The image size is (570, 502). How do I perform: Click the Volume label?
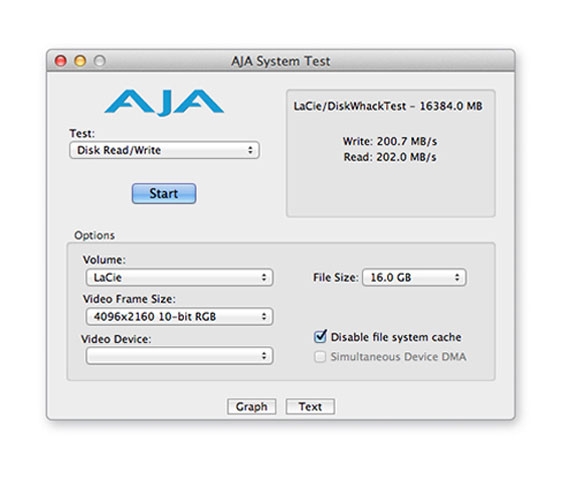coord(104,260)
